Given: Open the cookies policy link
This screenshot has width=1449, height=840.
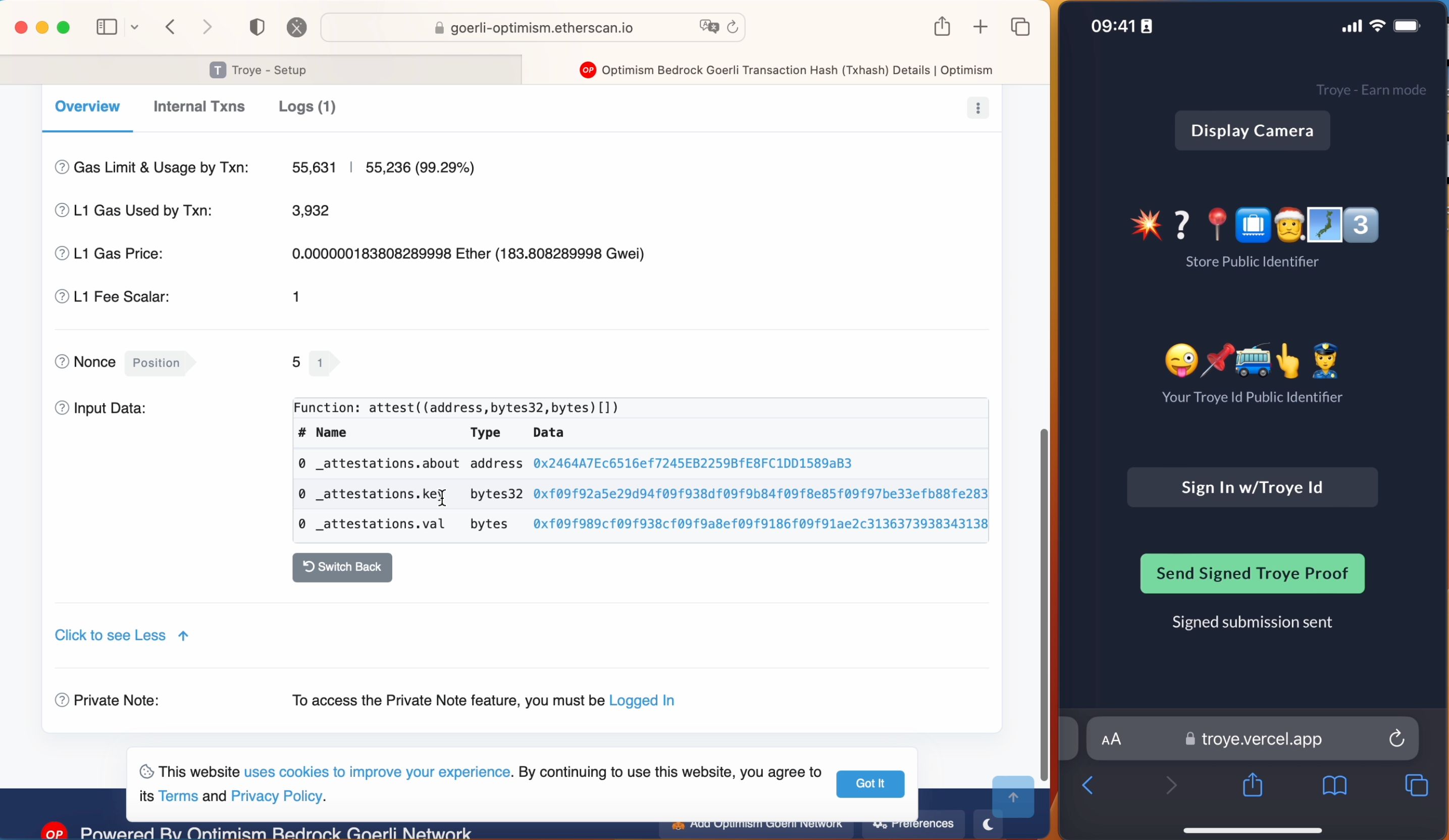Looking at the screenshot, I should click(x=377, y=771).
